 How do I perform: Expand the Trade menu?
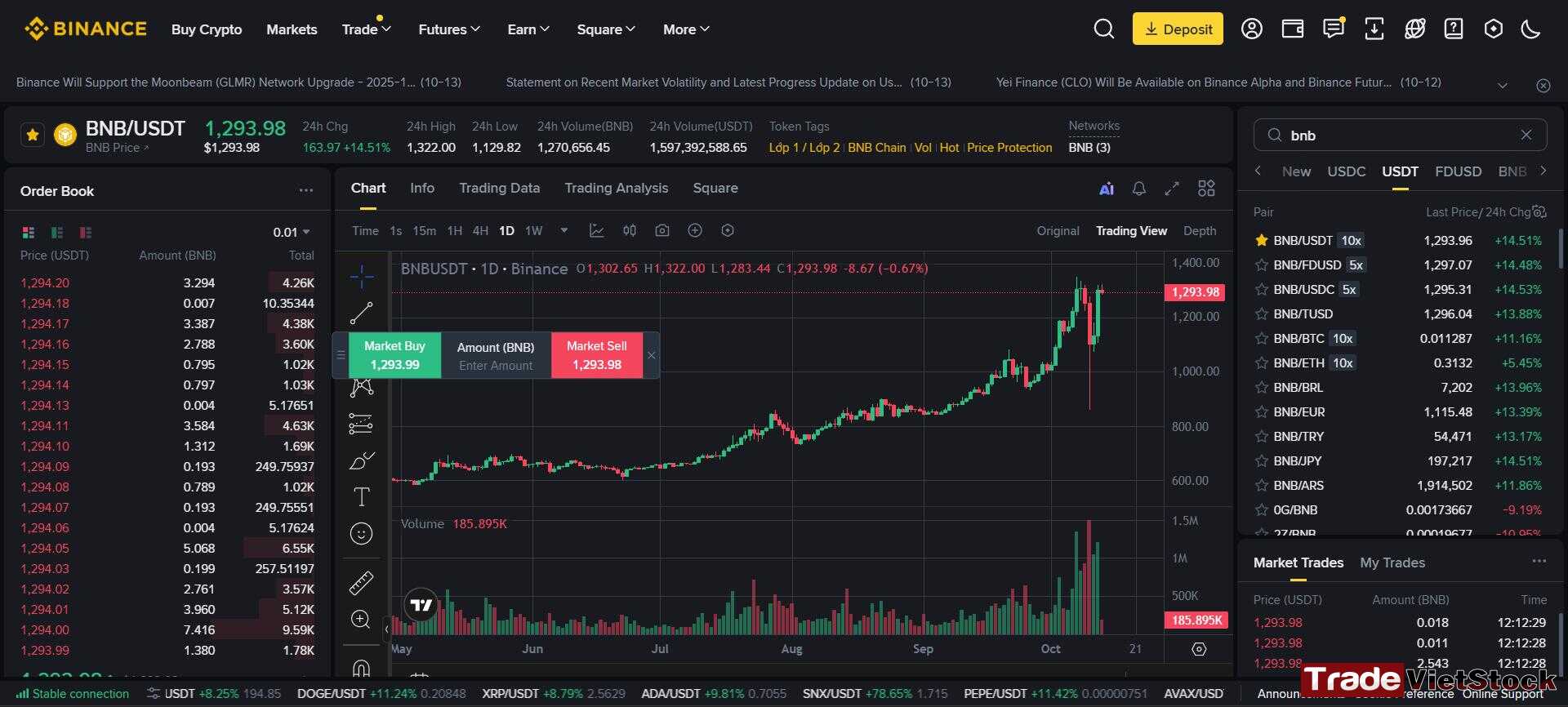367,29
